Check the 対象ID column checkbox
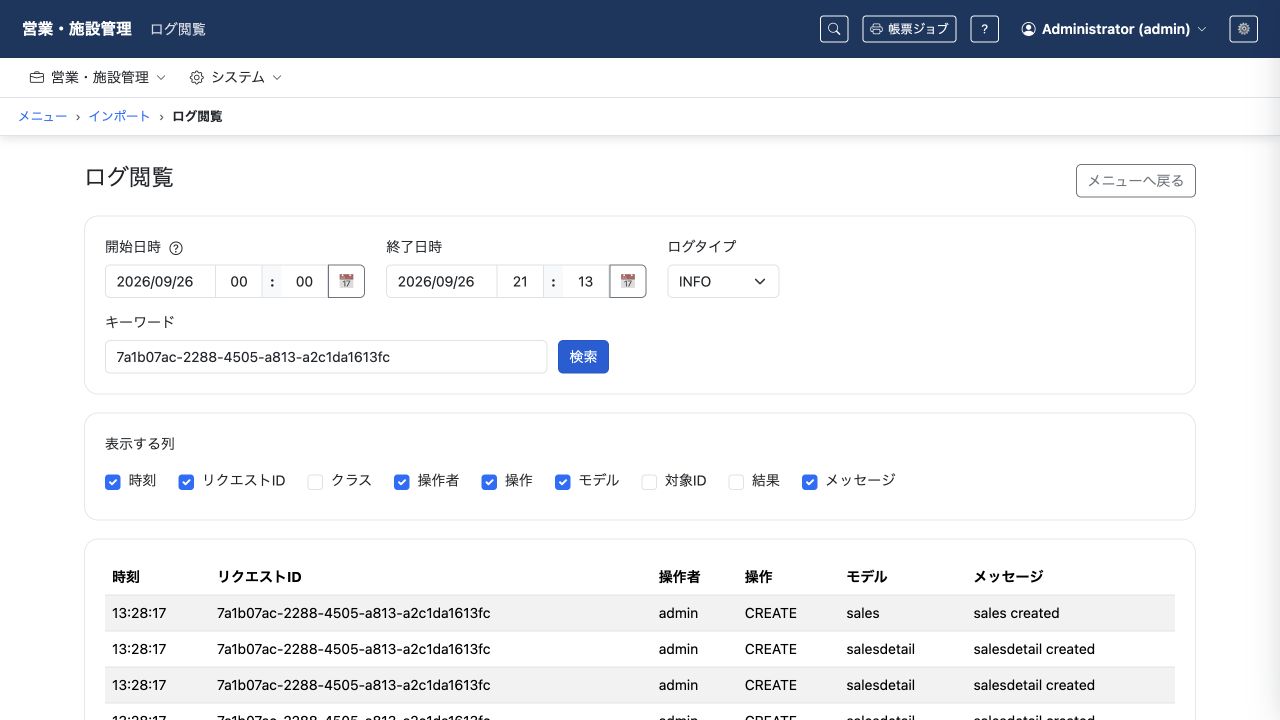The height and width of the screenshot is (720, 1280). [x=649, y=482]
